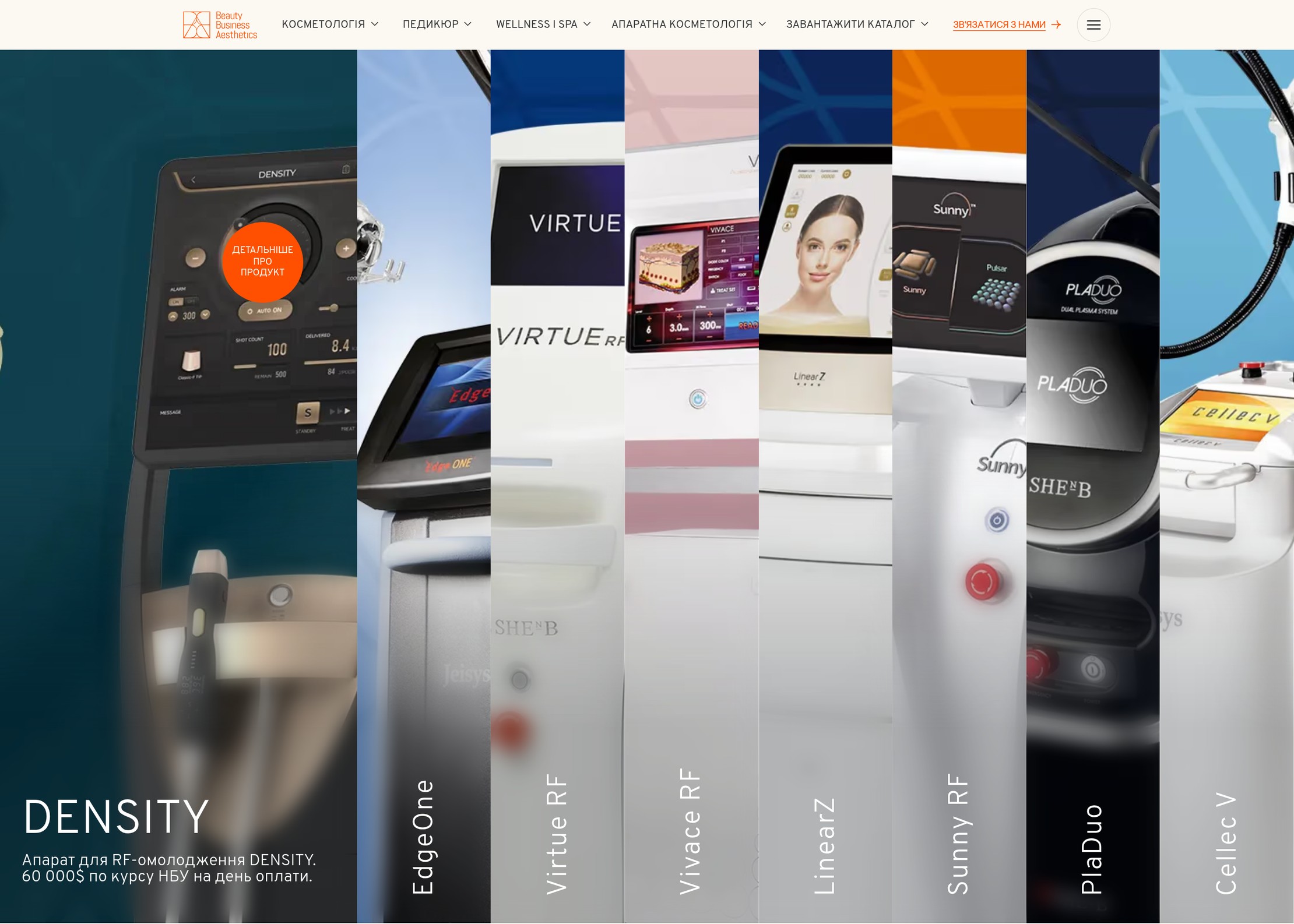1294x924 pixels.
Task: Expand the АПАРАТНА КОСМЕТОЛОГІЯ dropdown chevron
Action: (x=762, y=24)
